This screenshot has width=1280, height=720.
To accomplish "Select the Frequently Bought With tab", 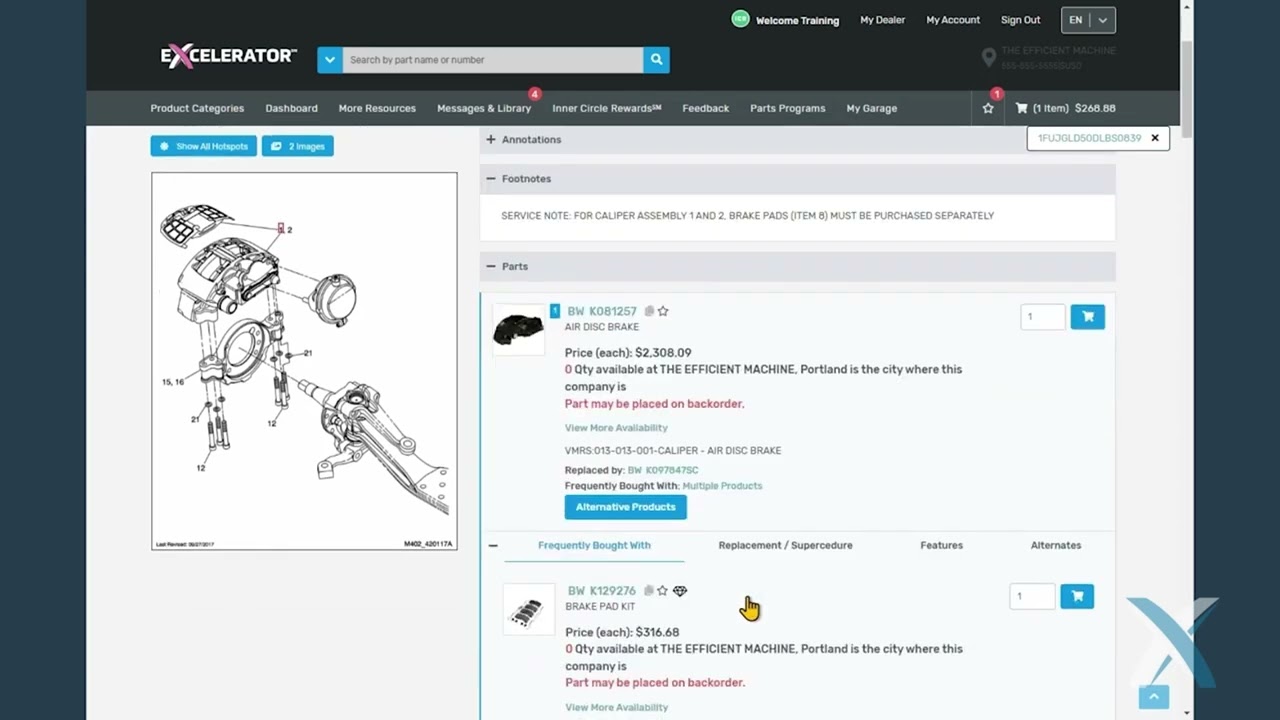I will click(594, 546).
